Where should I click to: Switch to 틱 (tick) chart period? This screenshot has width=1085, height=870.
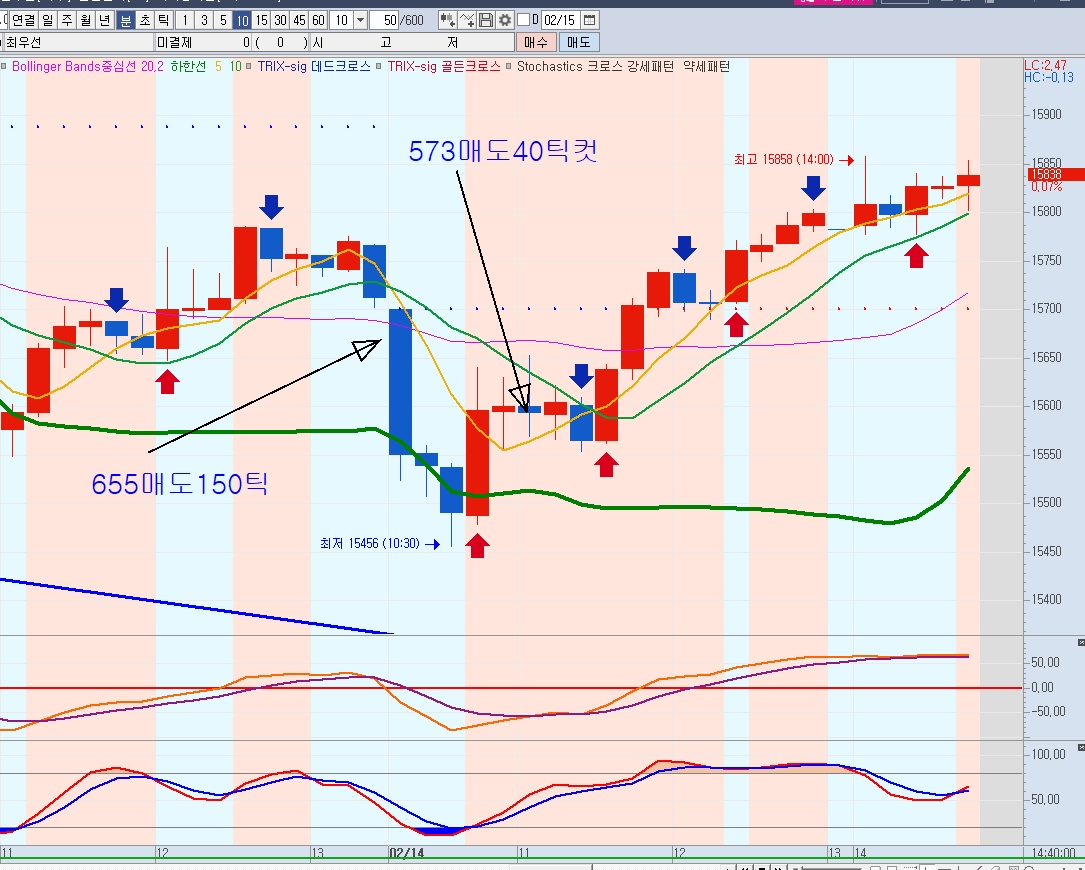point(164,20)
